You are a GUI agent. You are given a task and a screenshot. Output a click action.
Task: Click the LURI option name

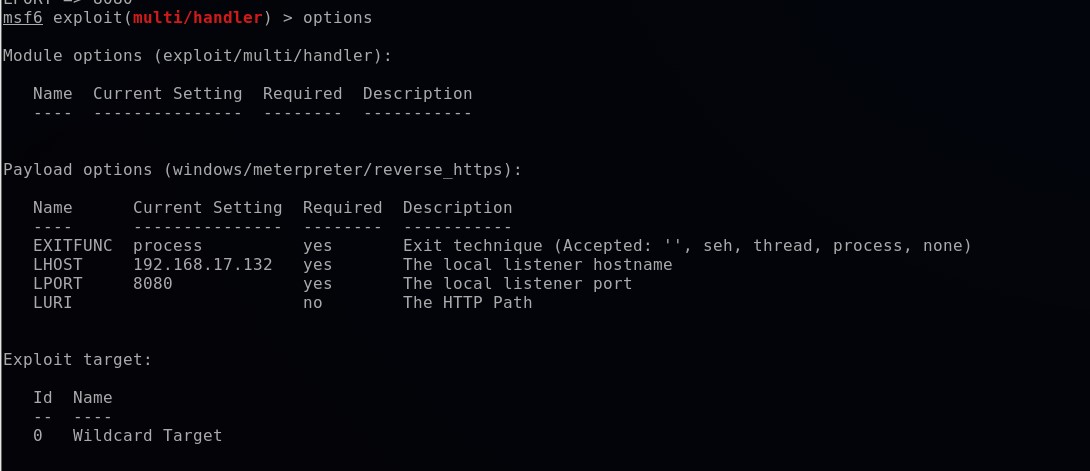tap(52, 303)
